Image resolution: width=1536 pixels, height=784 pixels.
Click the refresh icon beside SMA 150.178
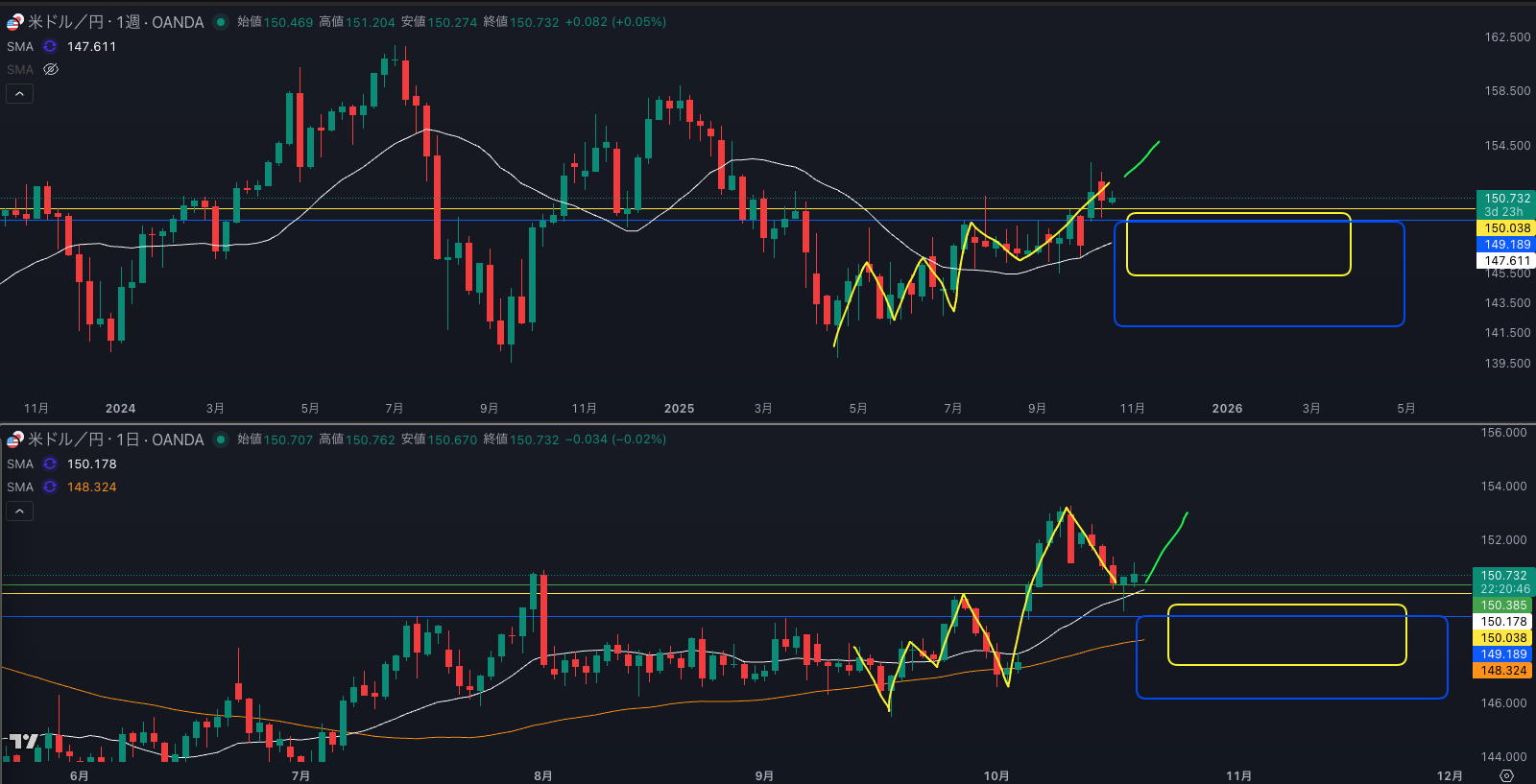50,463
